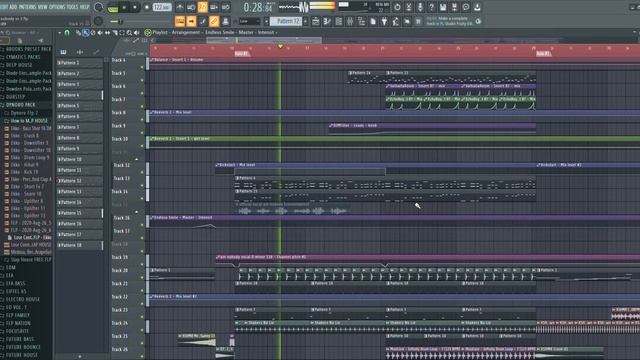Viewport: 640px width, 360px height.
Task: Open the HELP menu
Action: 84,7
